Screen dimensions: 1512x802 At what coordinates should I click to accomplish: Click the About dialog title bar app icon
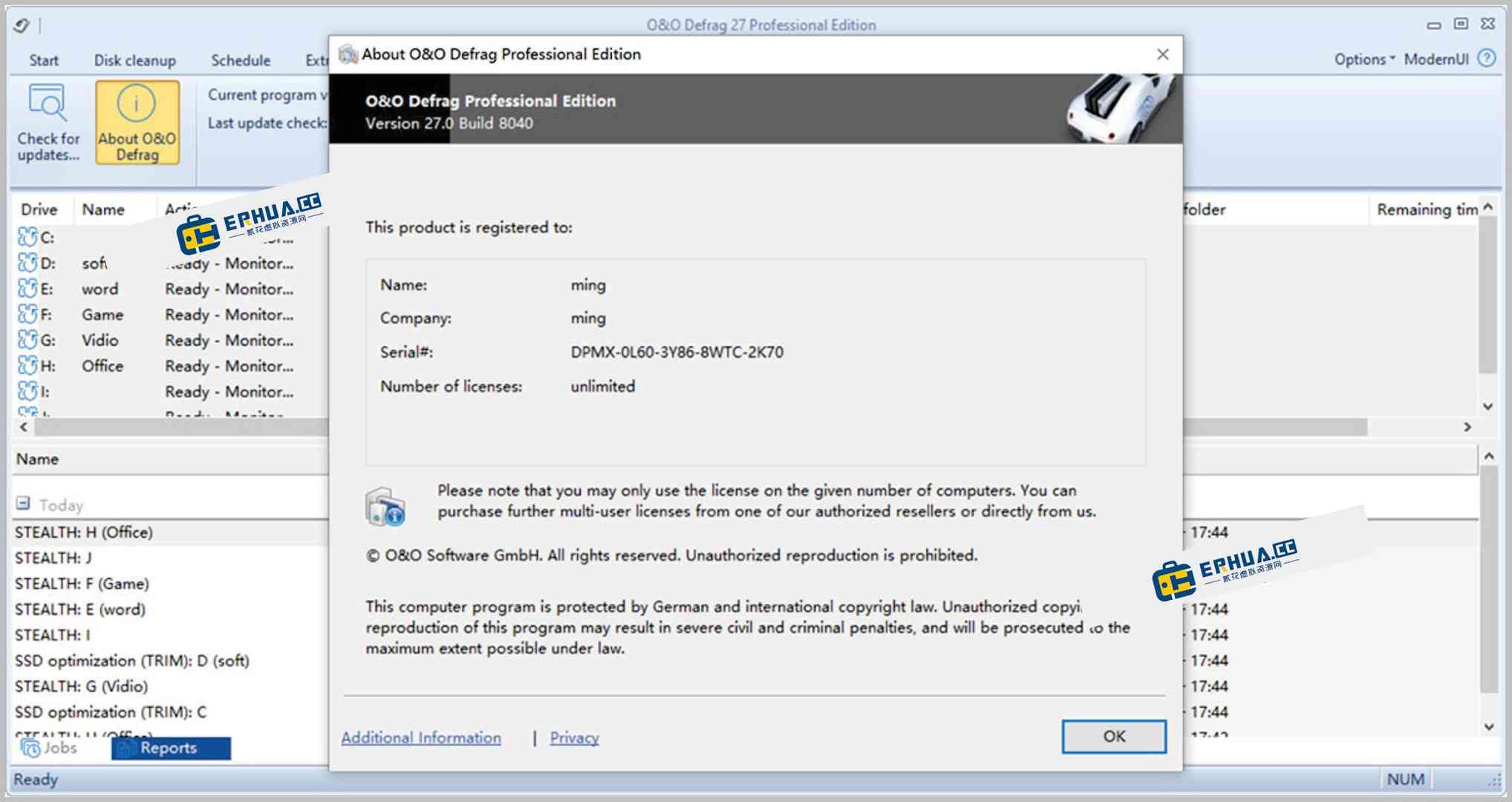(348, 54)
